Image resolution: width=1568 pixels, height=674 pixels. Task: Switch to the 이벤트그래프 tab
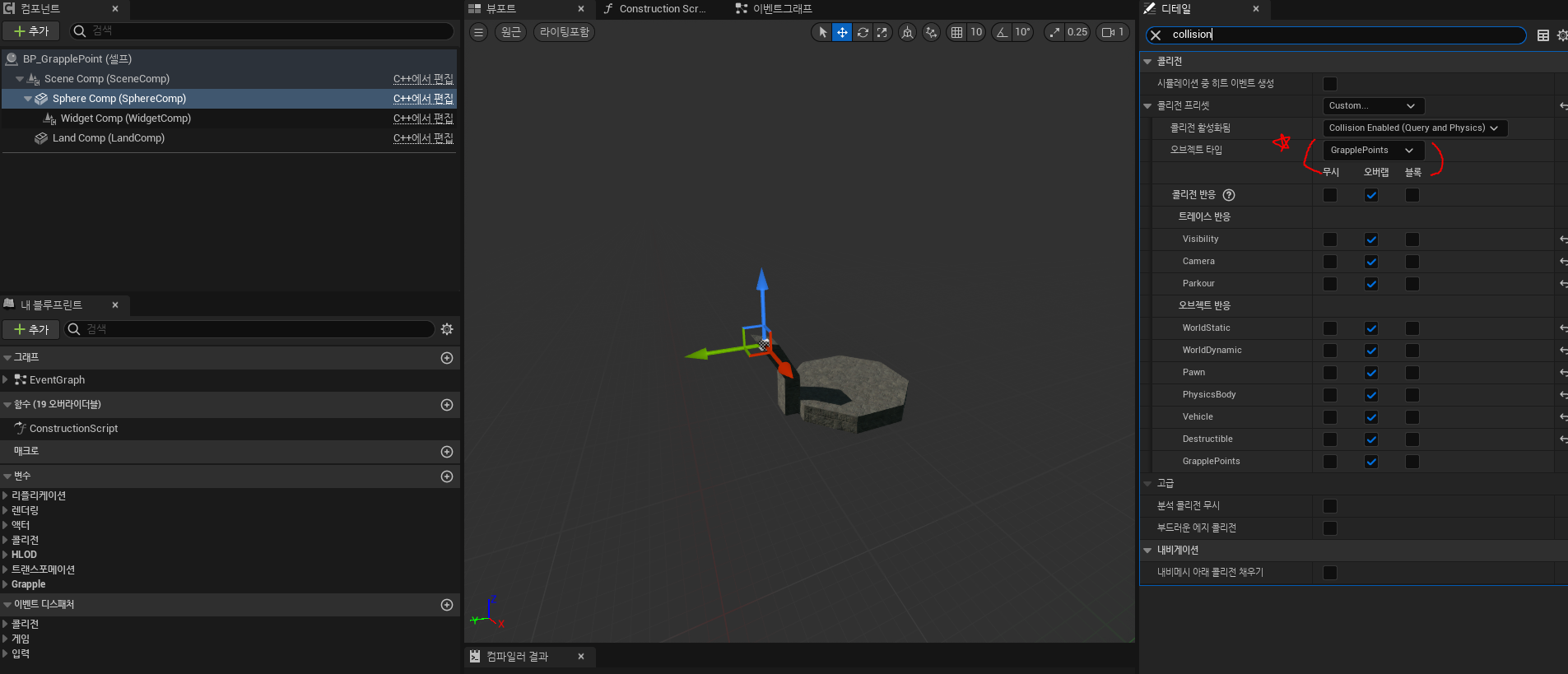(774, 9)
